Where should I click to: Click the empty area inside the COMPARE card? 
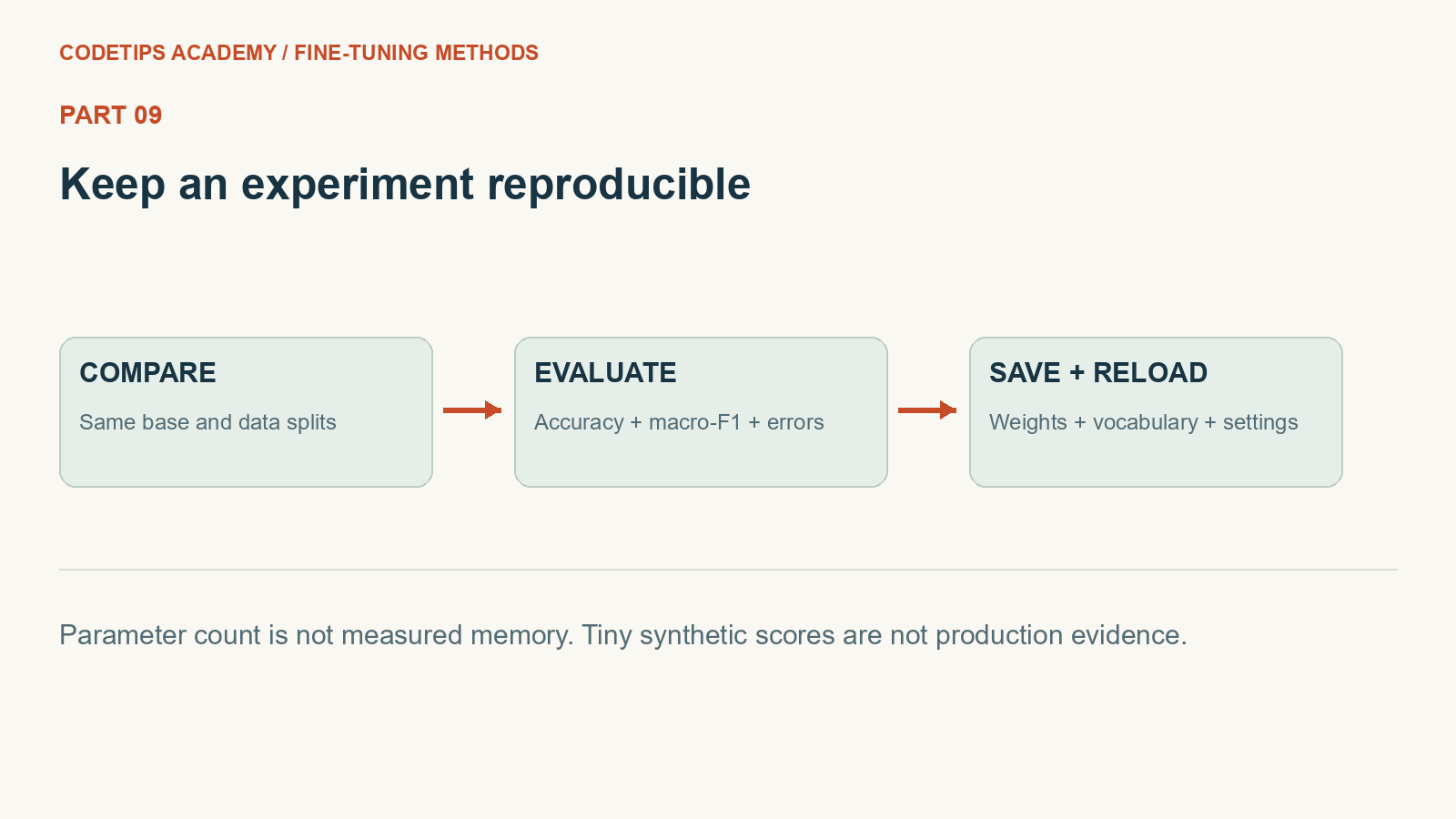point(246,461)
